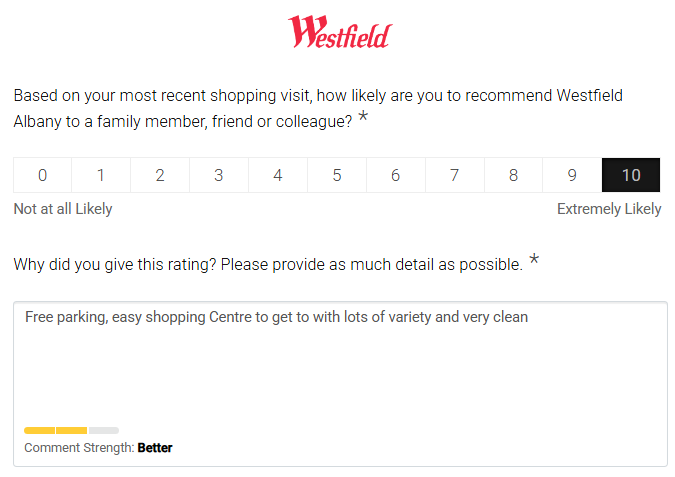Select rating 0 on the scale

point(42,175)
